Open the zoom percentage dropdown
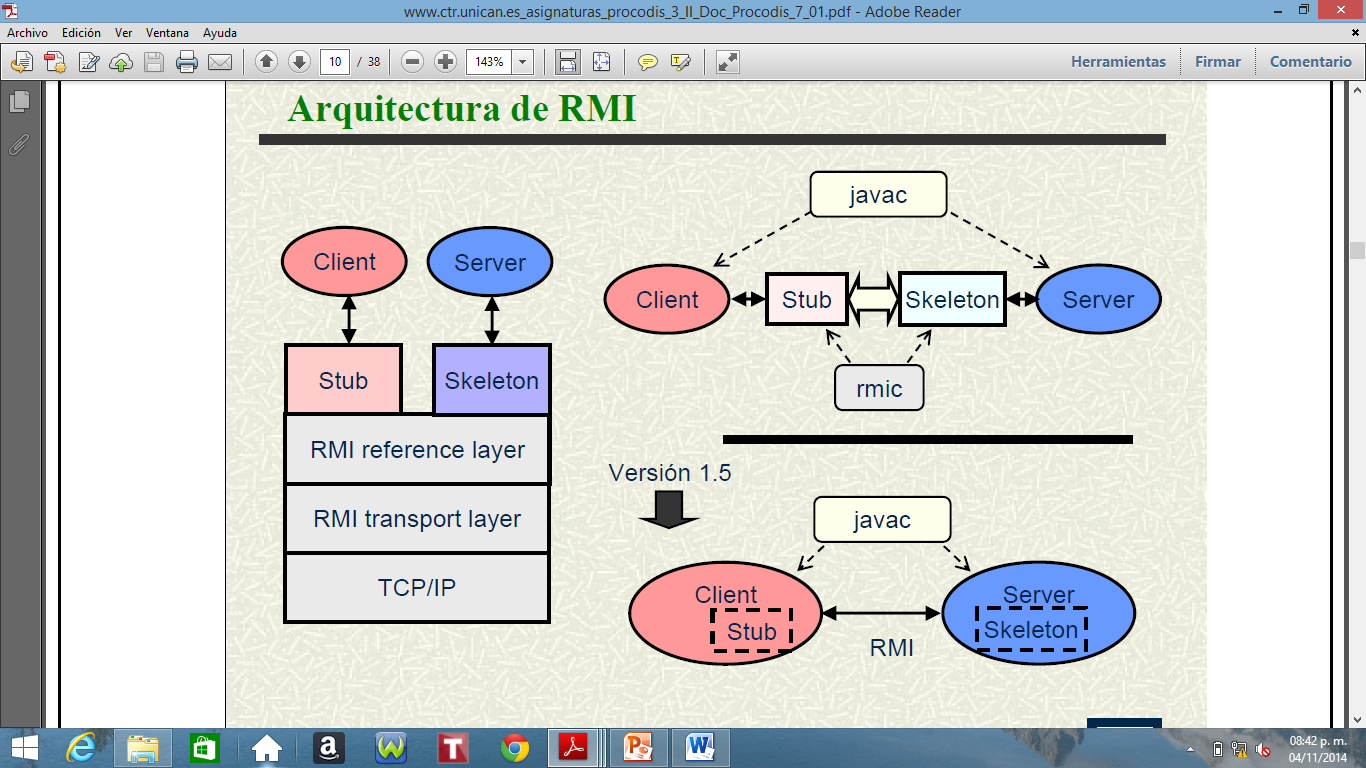This screenshot has width=1366, height=768. pyautogui.click(x=521, y=61)
